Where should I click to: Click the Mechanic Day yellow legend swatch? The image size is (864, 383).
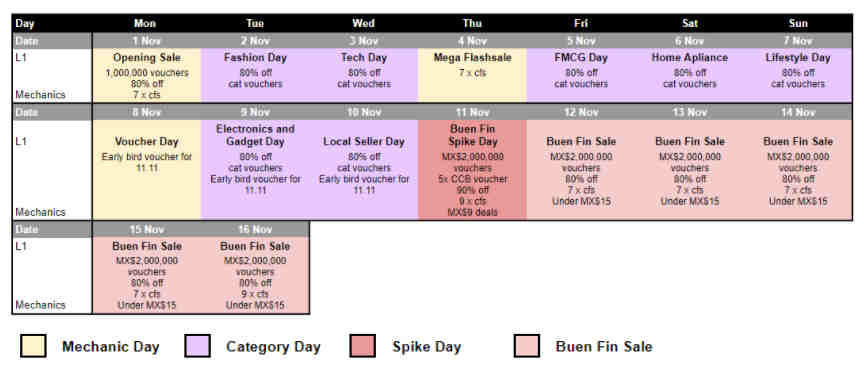click(33, 346)
